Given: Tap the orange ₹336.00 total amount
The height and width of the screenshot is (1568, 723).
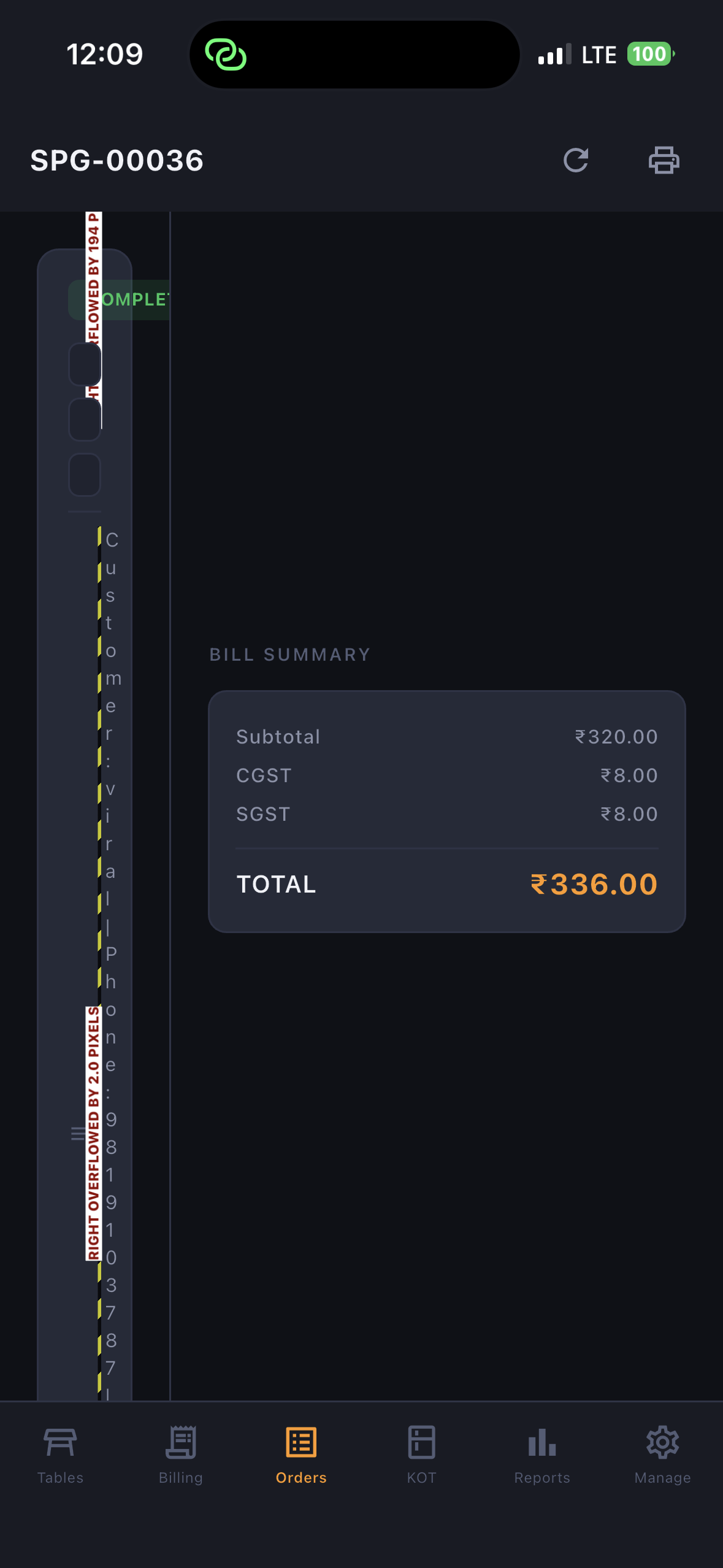Looking at the screenshot, I should pyautogui.click(x=594, y=885).
